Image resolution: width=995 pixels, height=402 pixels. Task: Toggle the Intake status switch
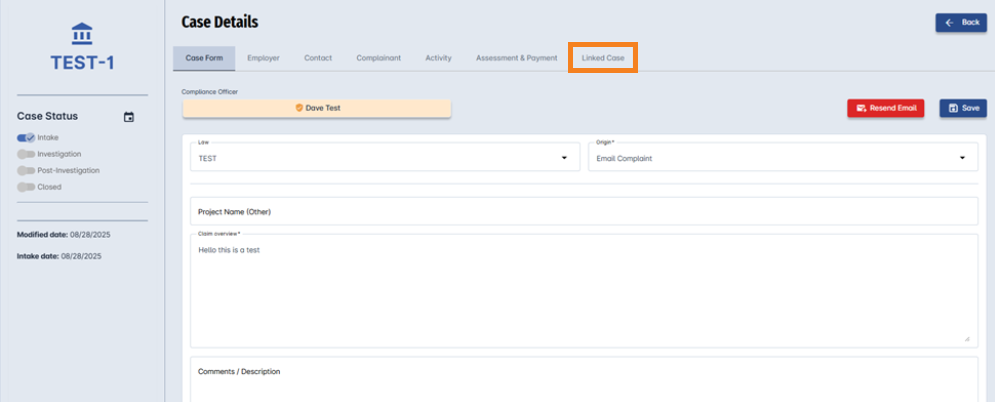pyautogui.click(x=26, y=138)
